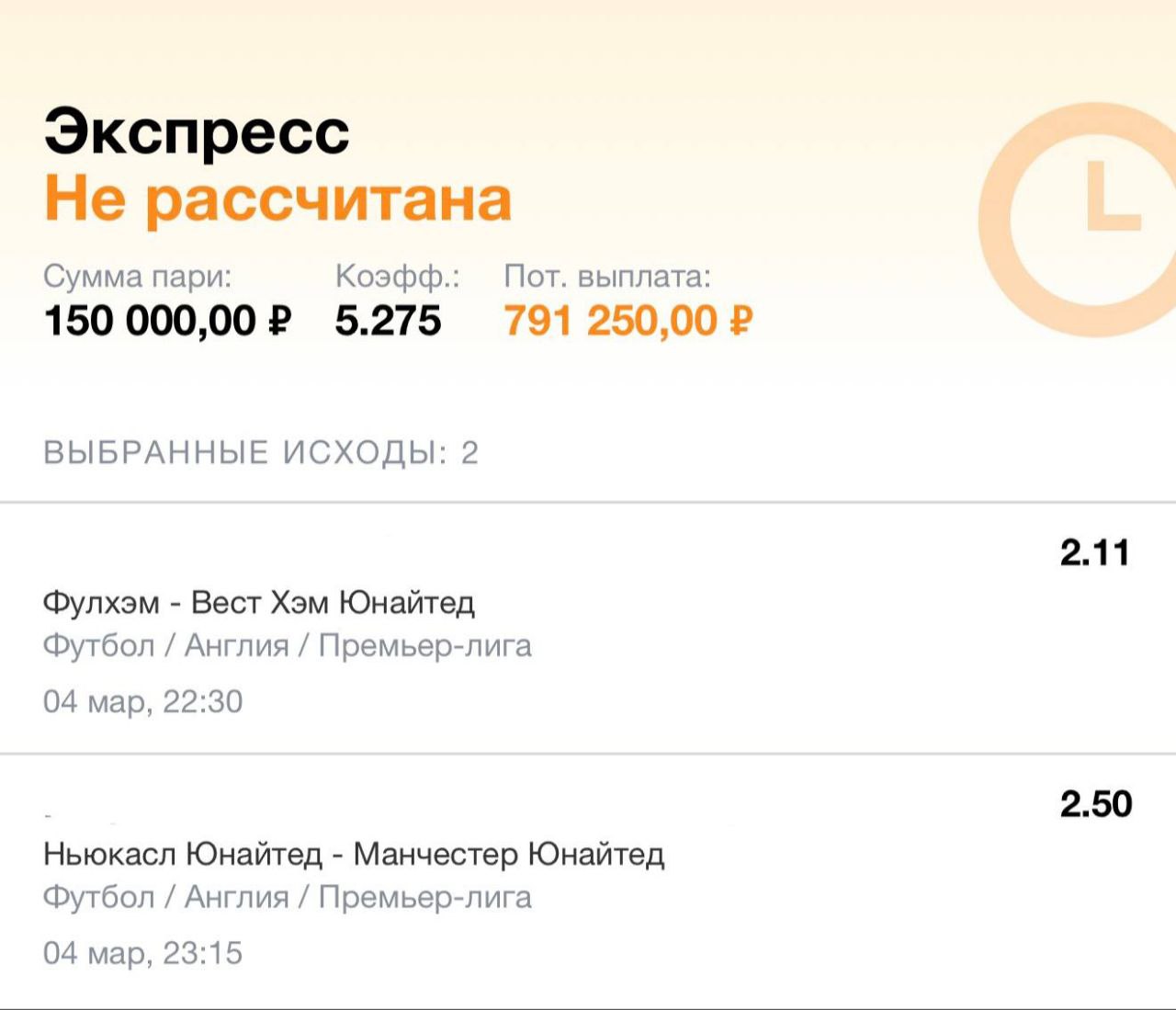Image resolution: width=1176 pixels, height=1010 pixels.
Task: Open the Фулхэм - Вест Хэм Юнайтед match
Action: pyautogui.click(x=258, y=603)
